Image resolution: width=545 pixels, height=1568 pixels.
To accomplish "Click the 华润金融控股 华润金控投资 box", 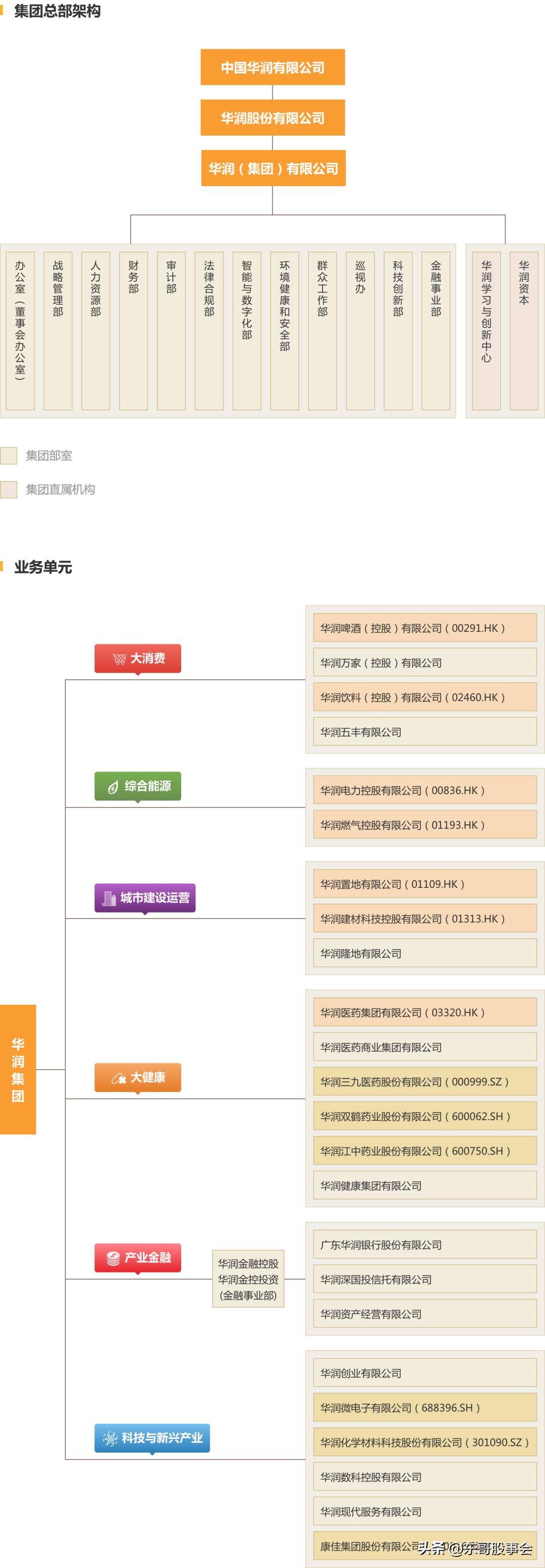I will (248, 1280).
